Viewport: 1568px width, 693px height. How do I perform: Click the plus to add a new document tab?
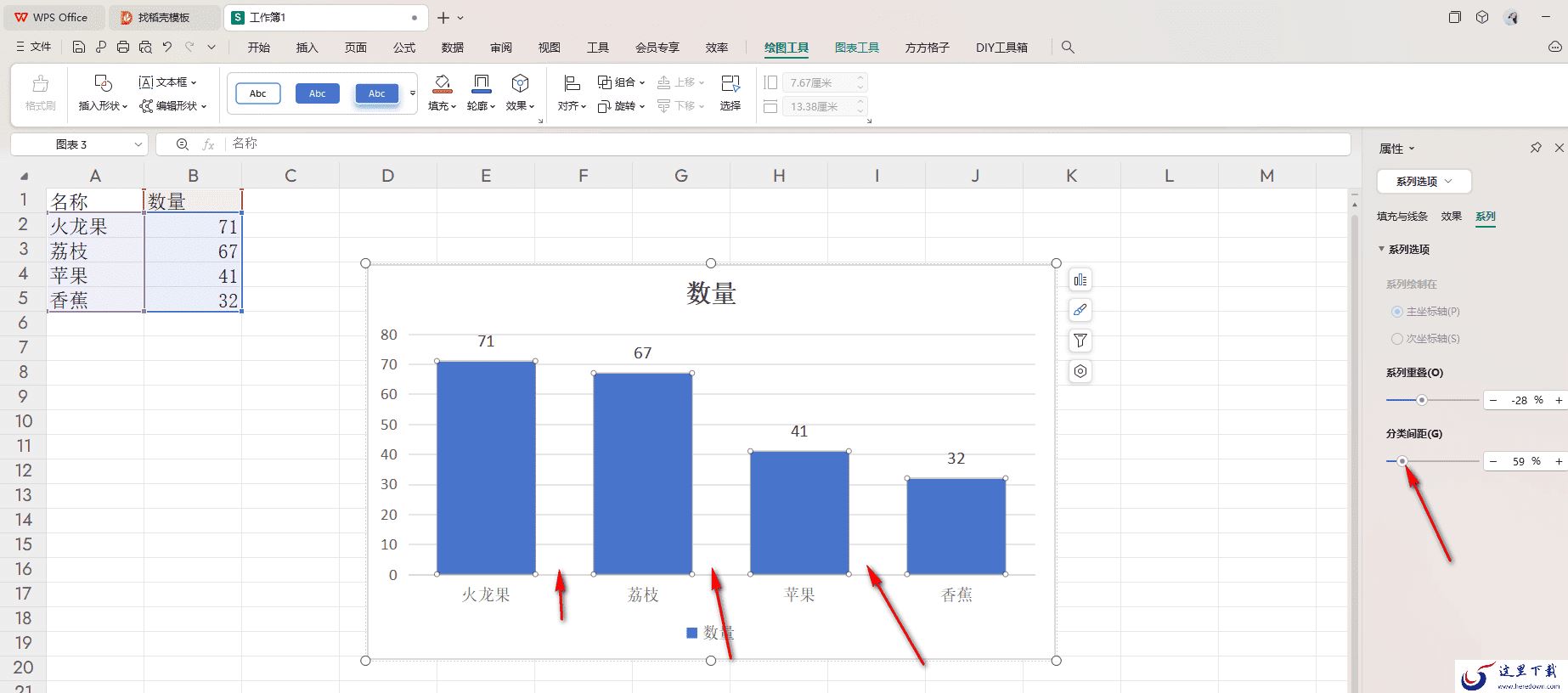(443, 18)
